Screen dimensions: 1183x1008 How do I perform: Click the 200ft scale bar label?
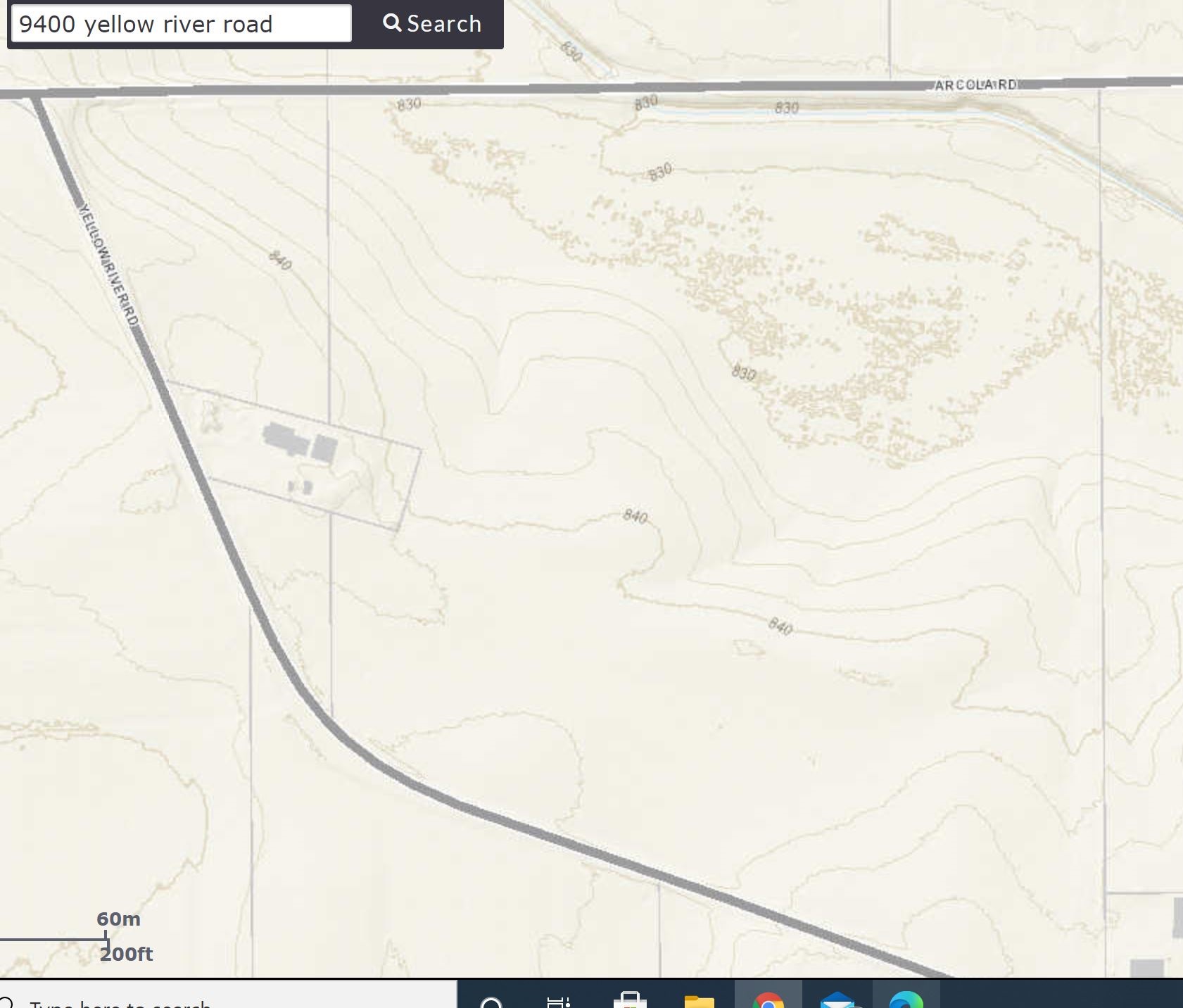(x=126, y=954)
